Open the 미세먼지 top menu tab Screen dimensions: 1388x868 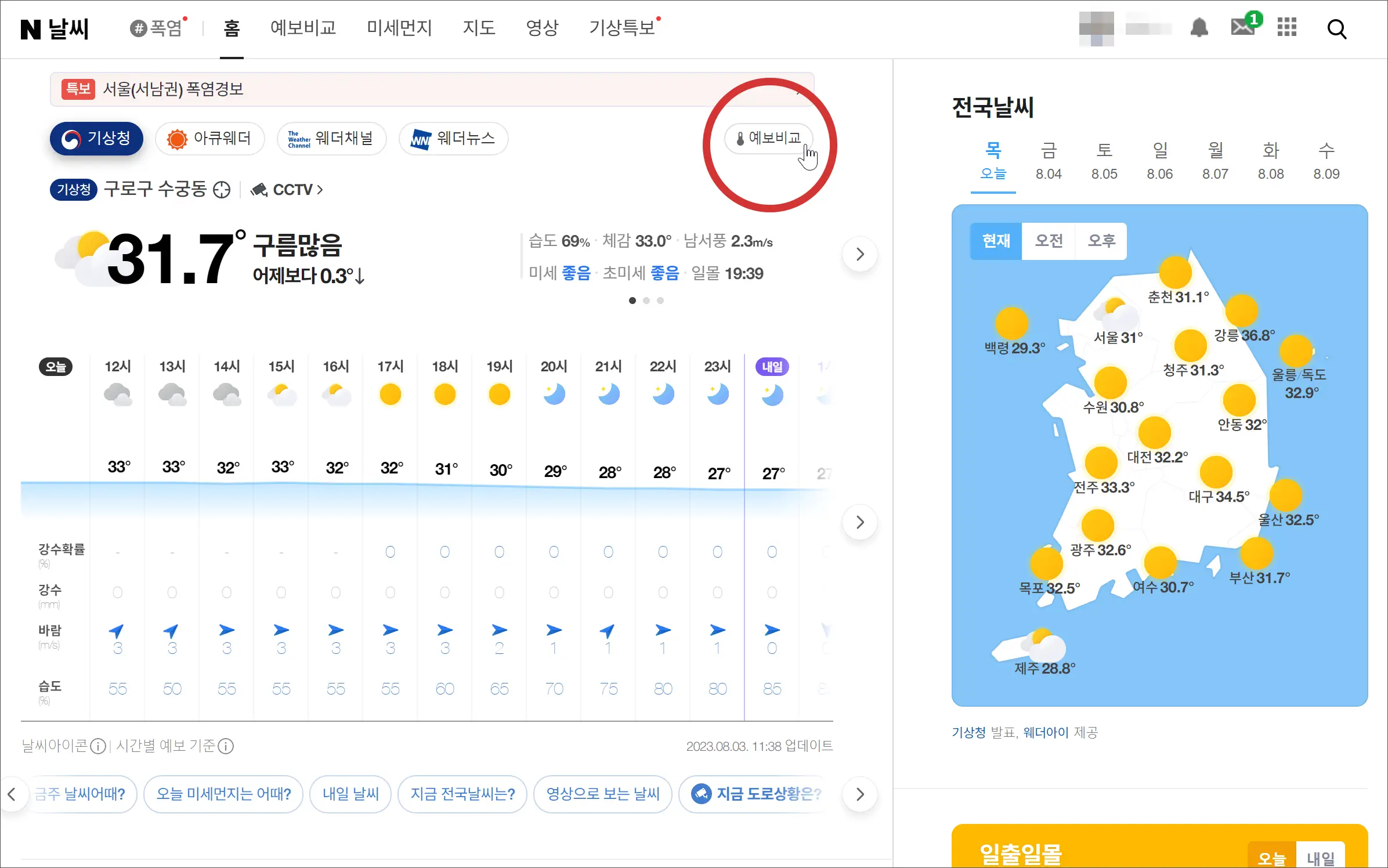click(399, 28)
